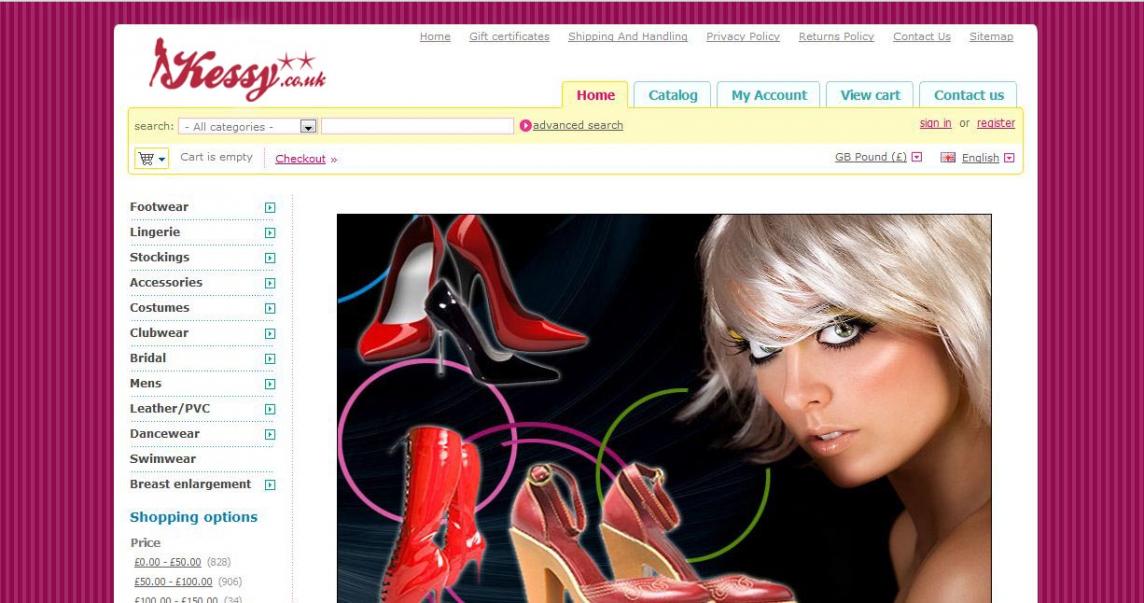
Task: Click the shoes promotional banner image
Action: click(664, 408)
